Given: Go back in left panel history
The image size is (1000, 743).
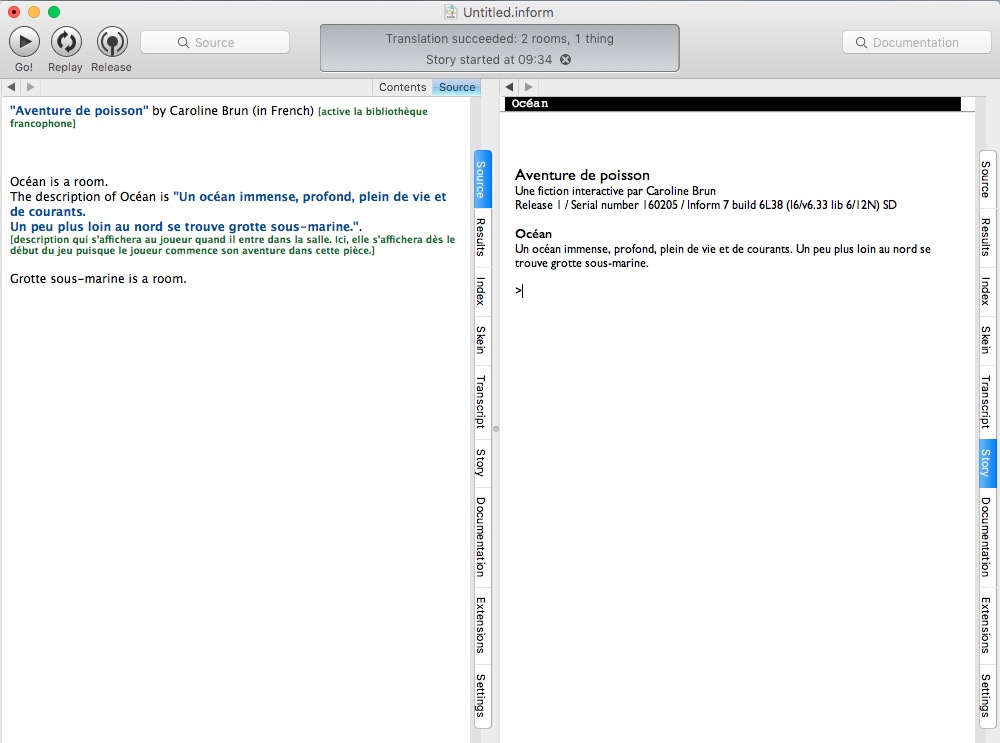Looking at the screenshot, I should [x=11, y=88].
